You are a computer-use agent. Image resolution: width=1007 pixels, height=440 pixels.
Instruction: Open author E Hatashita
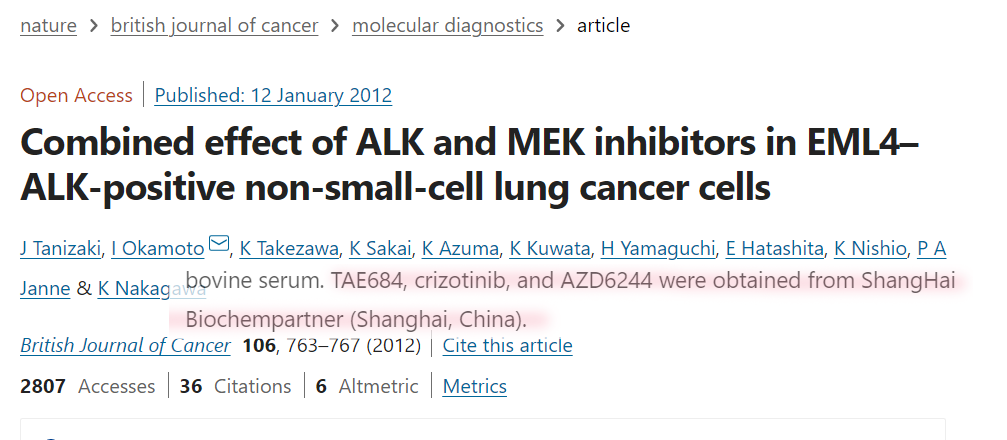(775, 249)
